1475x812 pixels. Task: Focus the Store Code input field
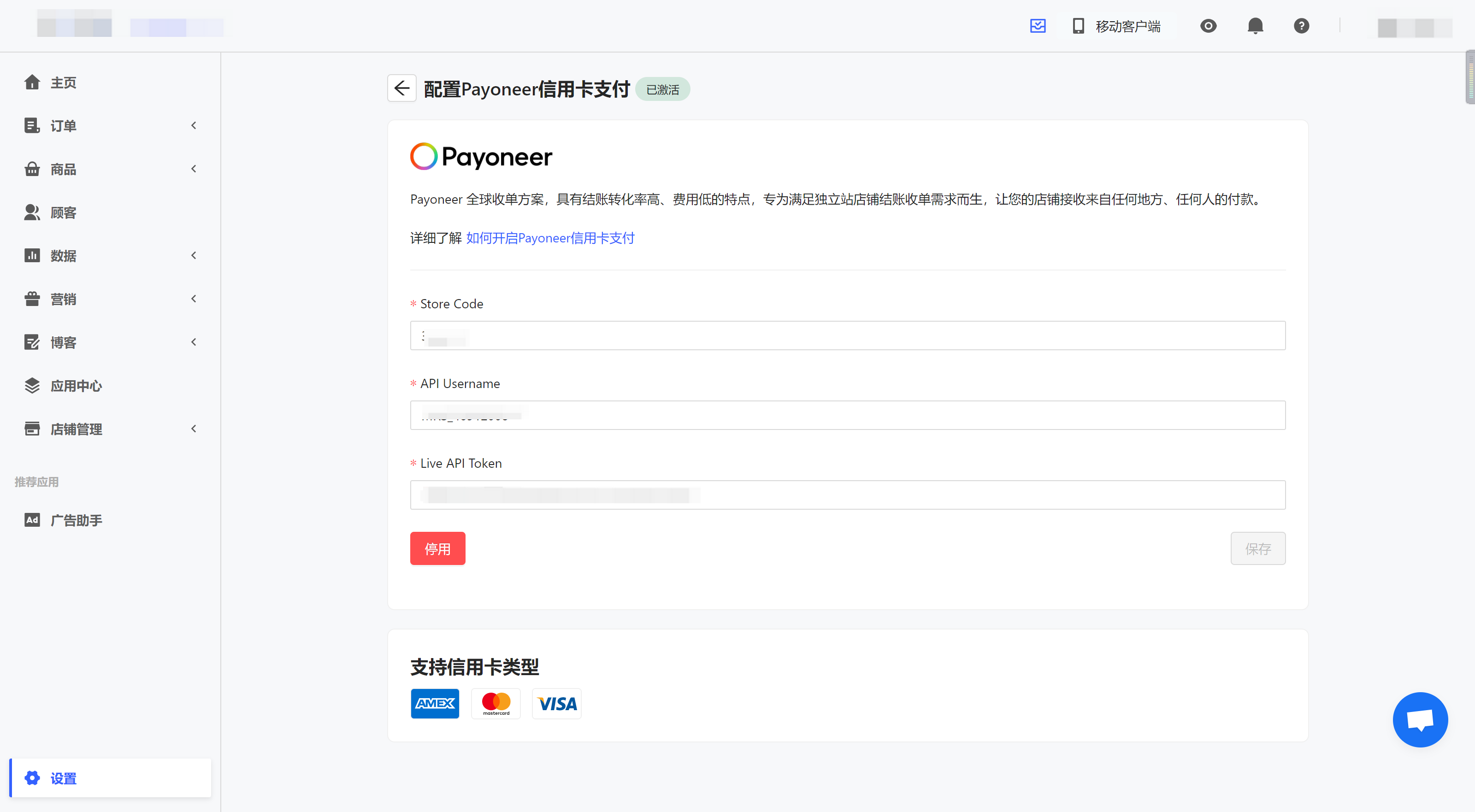[x=848, y=335]
